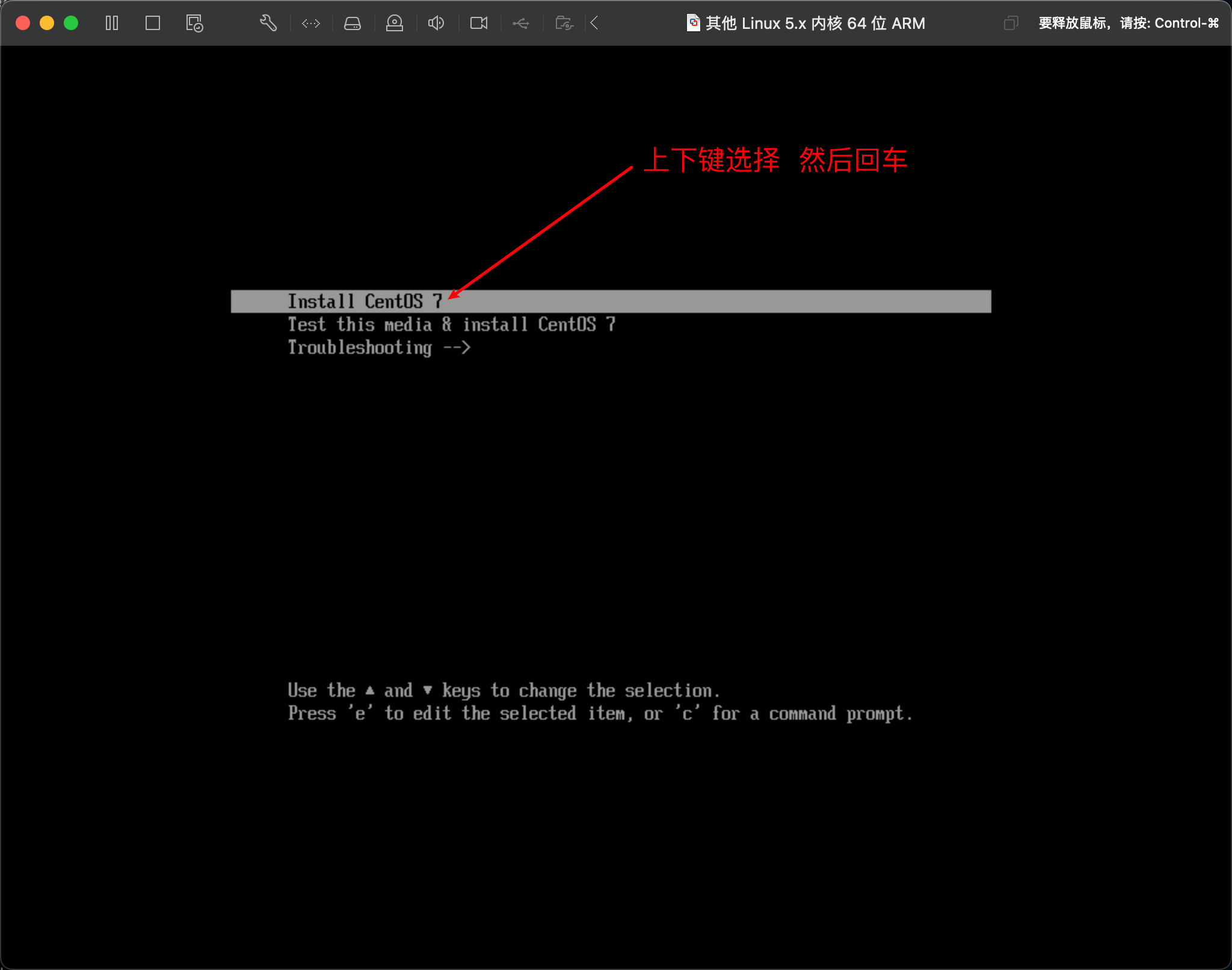
Task: Open virtual machine settings via the wrench icon
Action: click(x=268, y=23)
